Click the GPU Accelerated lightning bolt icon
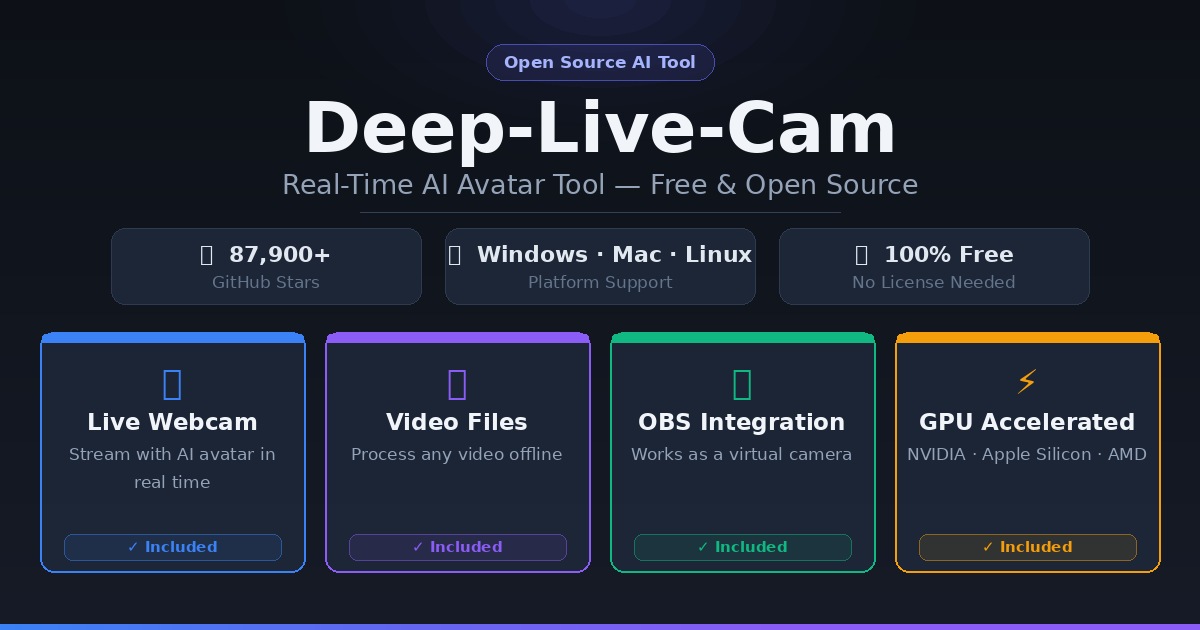1200x630 pixels. (x=1027, y=381)
